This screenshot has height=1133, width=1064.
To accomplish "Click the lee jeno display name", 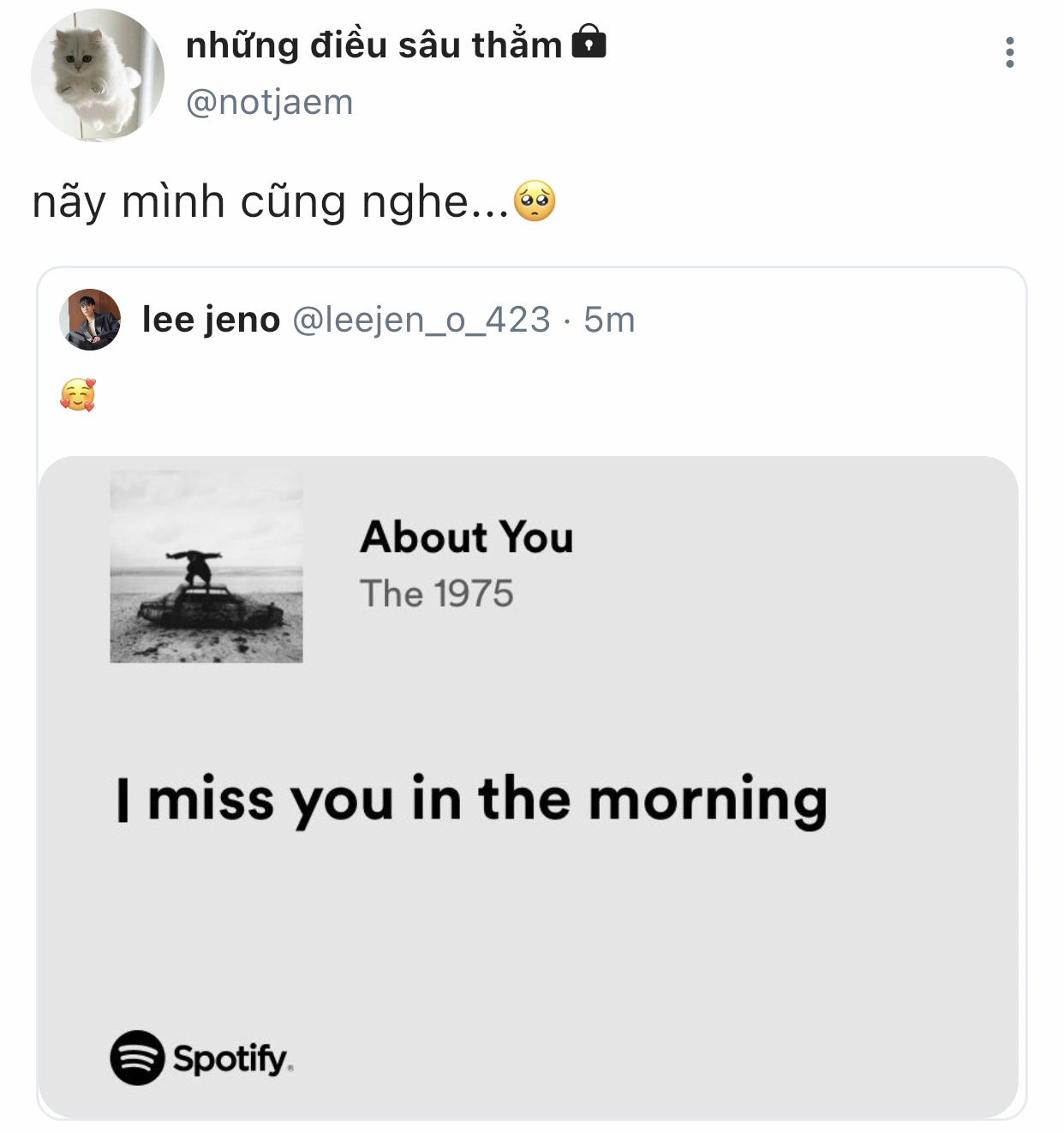I will [211, 320].
